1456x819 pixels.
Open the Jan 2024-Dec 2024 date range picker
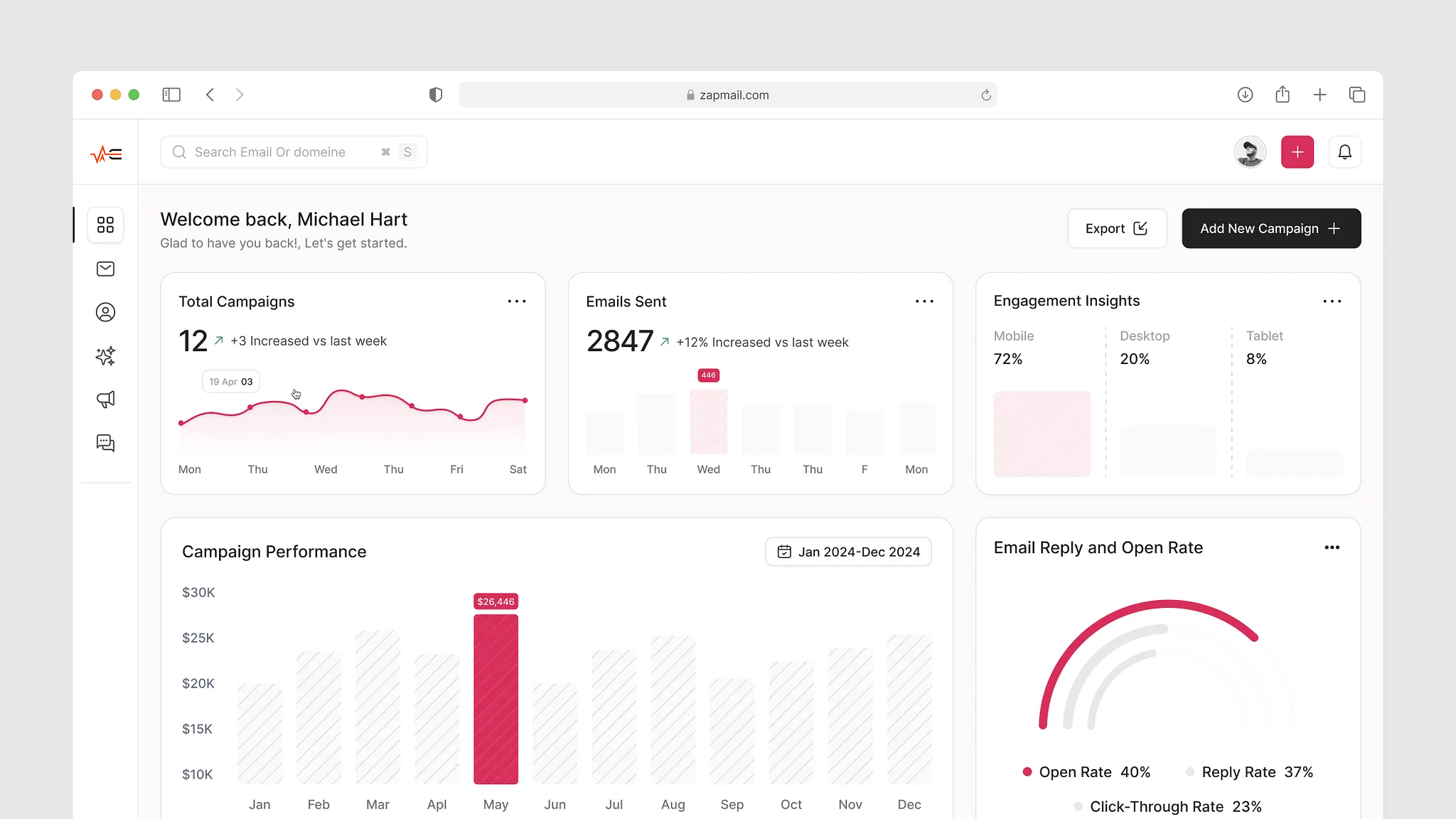click(x=848, y=552)
